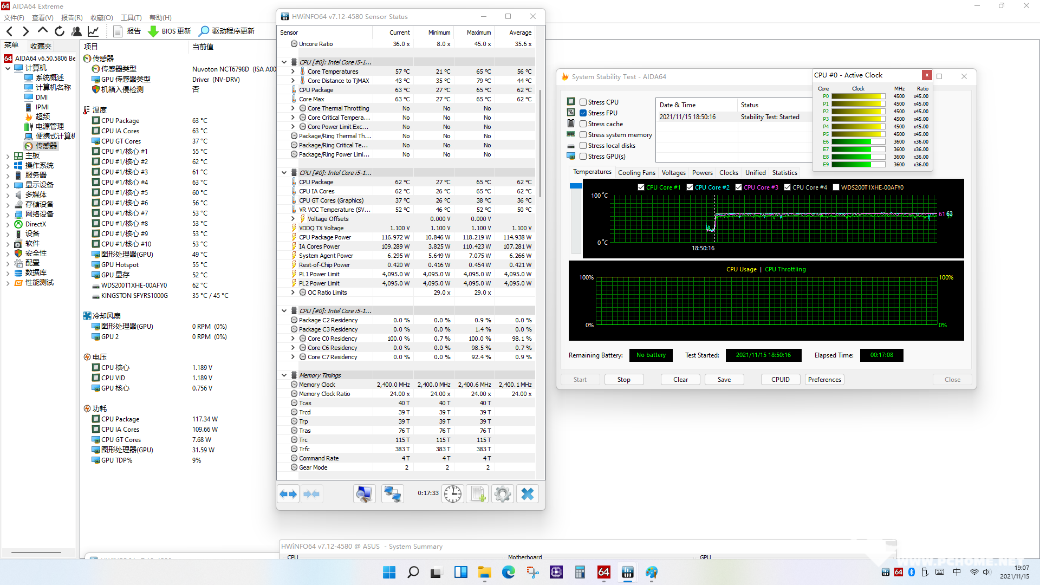Enable Stress system memory checkbox

pos(583,135)
